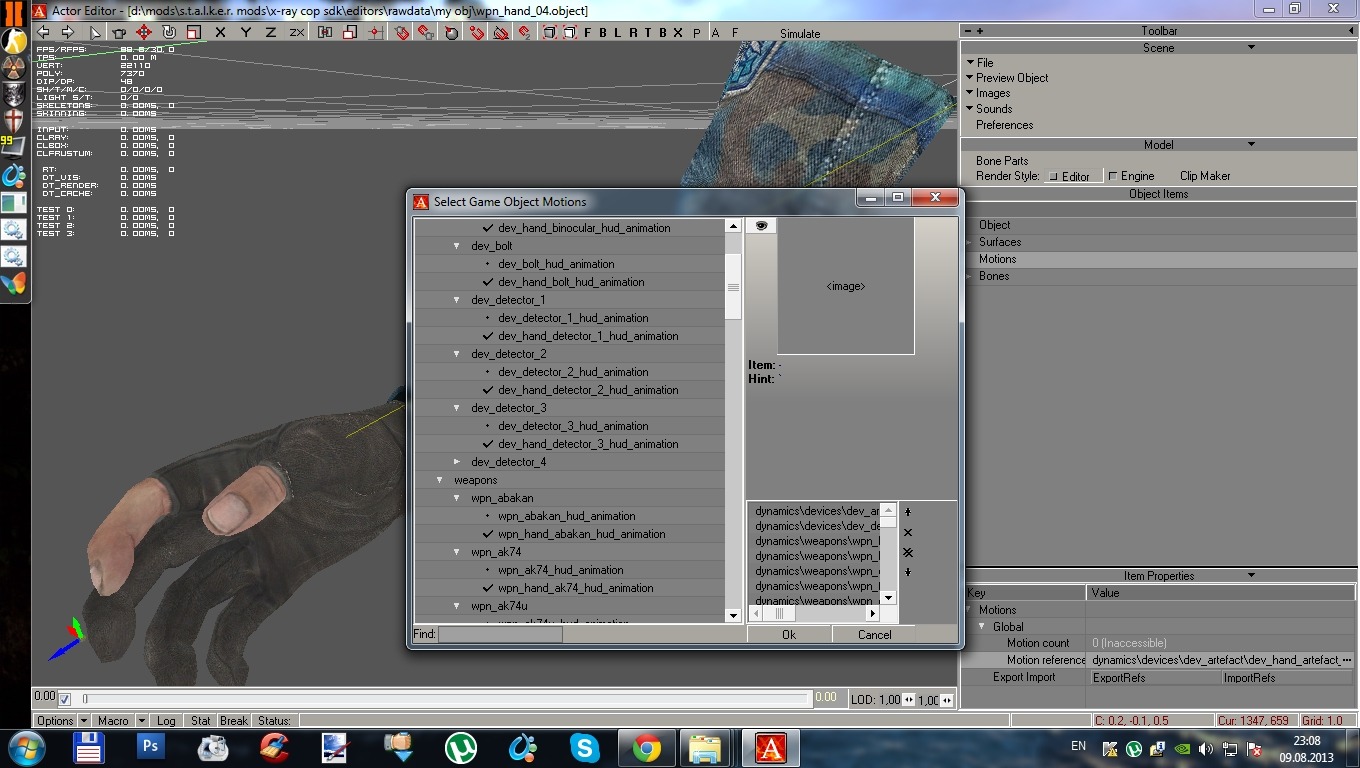Uncheck wpn_hand_ak74_hud_animation

click(488, 588)
